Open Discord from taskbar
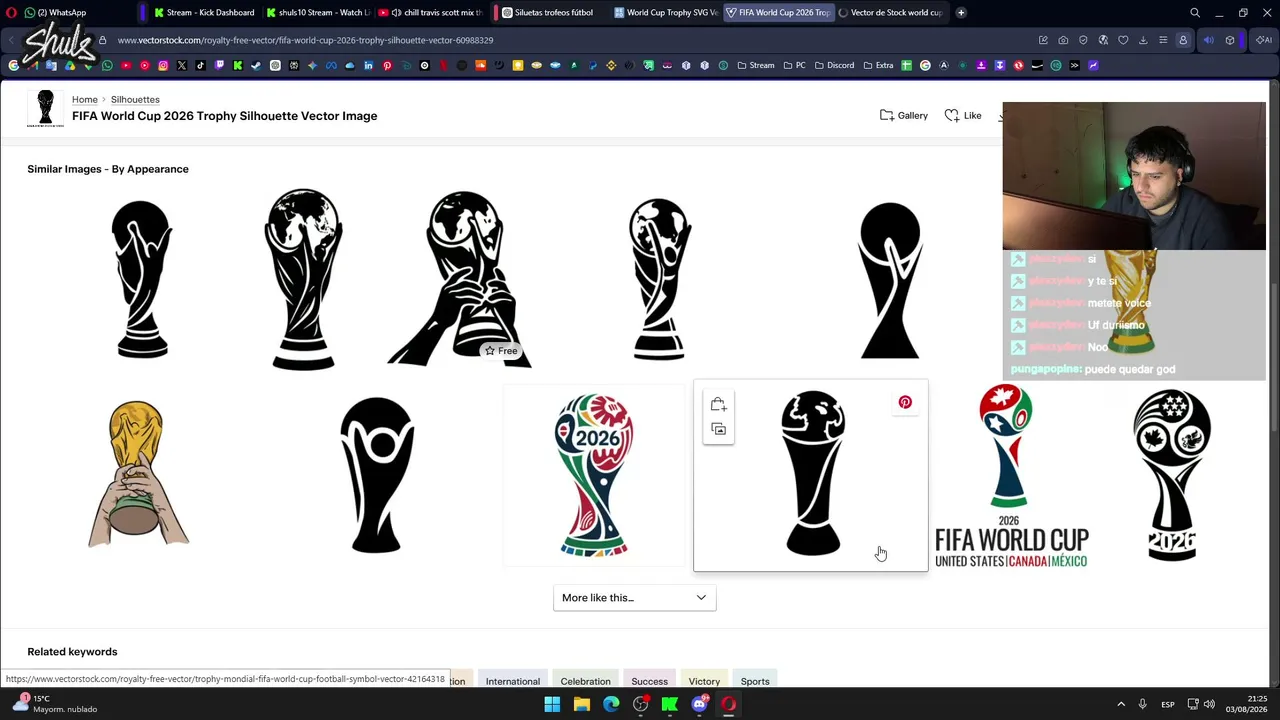This screenshot has height=720, width=1280. coord(699,704)
